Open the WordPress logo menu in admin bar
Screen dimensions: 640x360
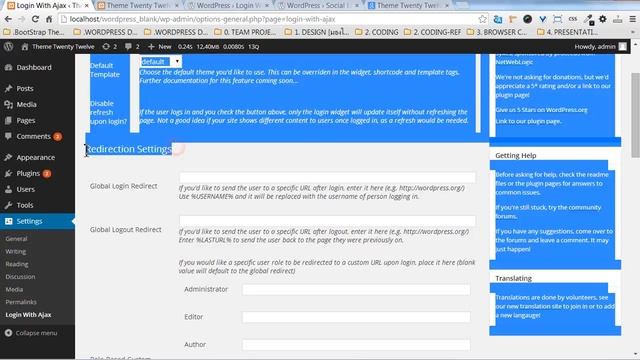pos(8,47)
